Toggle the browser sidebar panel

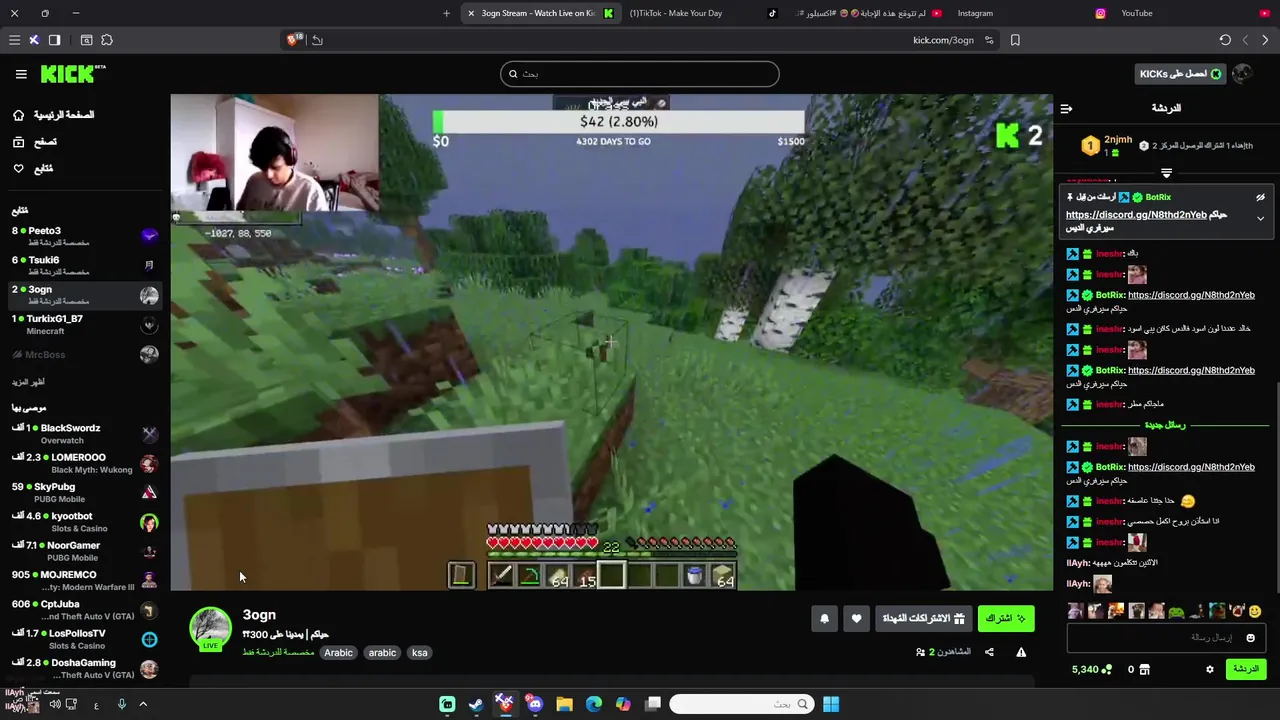point(54,40)
